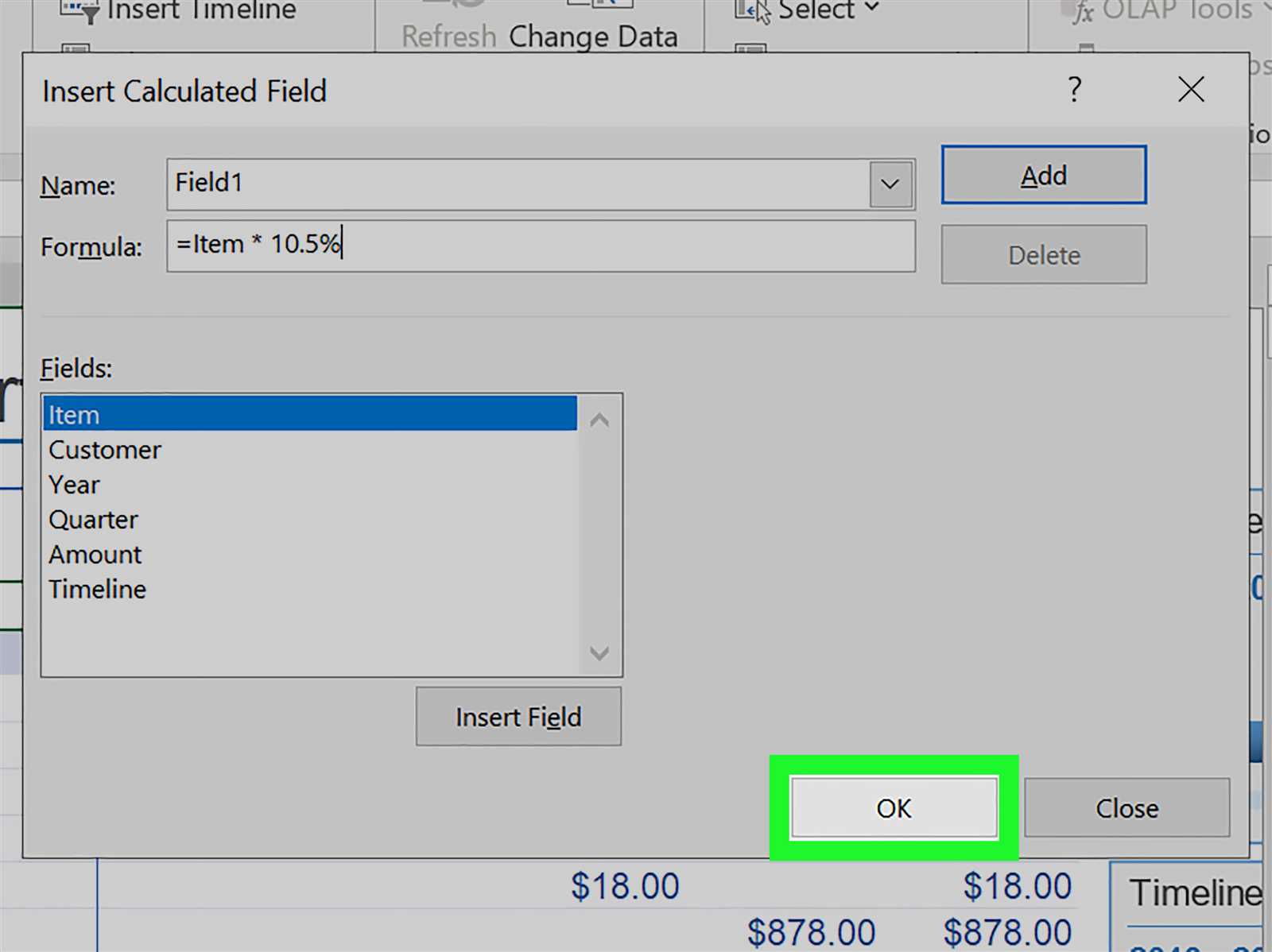1272x952 pixels.
Task: Click the rightmost $18.00 cell
Action: (x=1017, y=886)
